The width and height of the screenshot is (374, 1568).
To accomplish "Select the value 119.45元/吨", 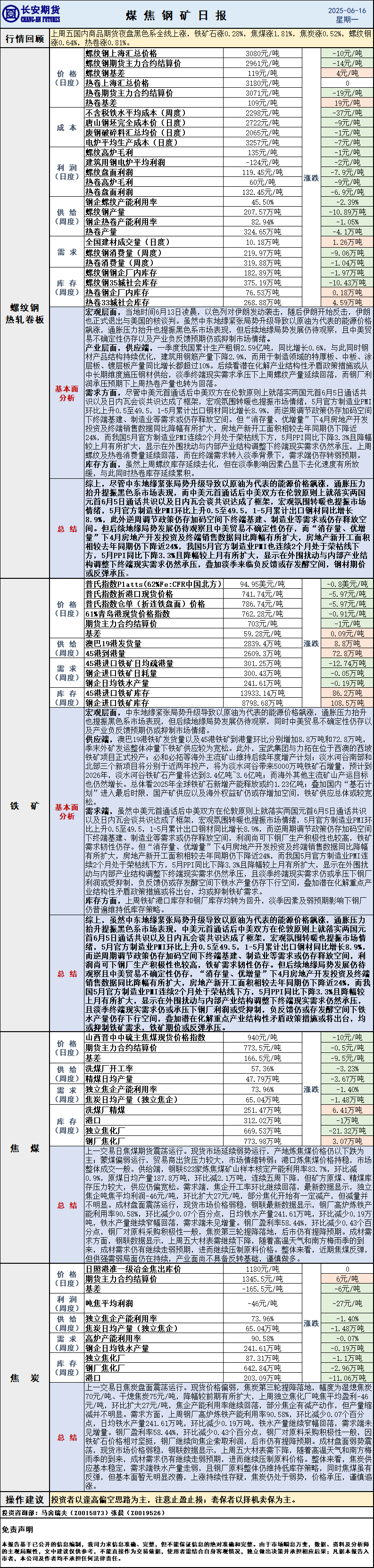I will (262, 172).
